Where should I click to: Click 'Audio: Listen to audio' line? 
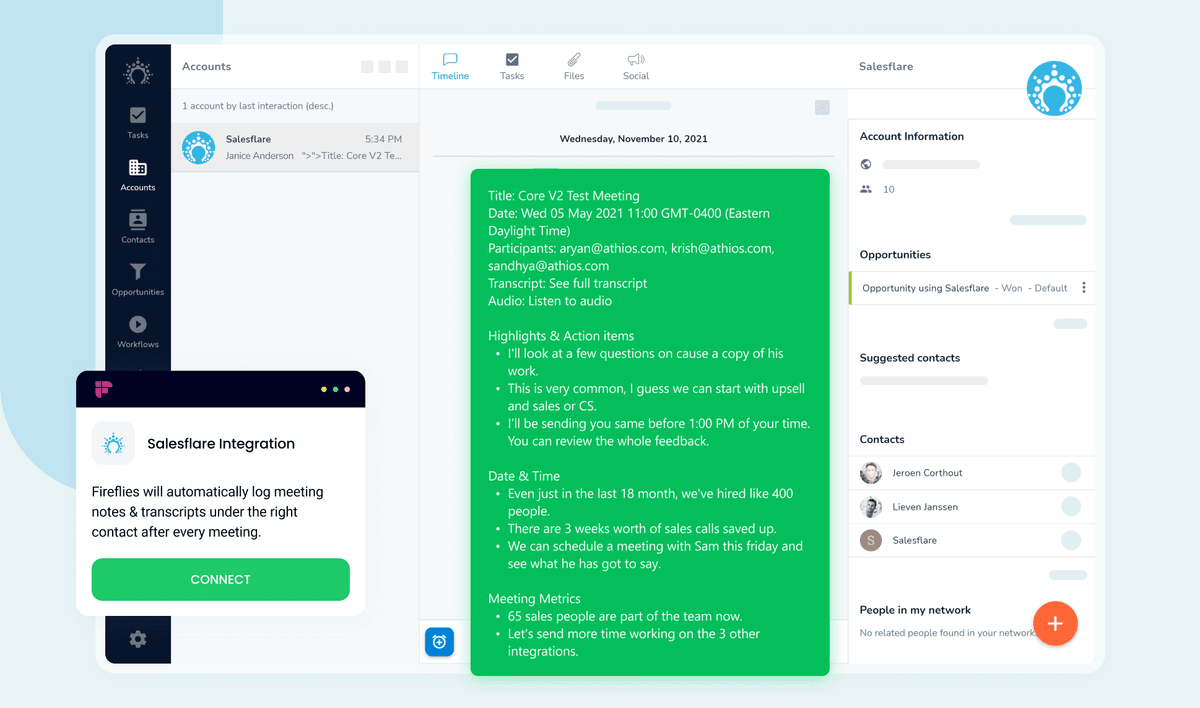[x=550, y=301]
